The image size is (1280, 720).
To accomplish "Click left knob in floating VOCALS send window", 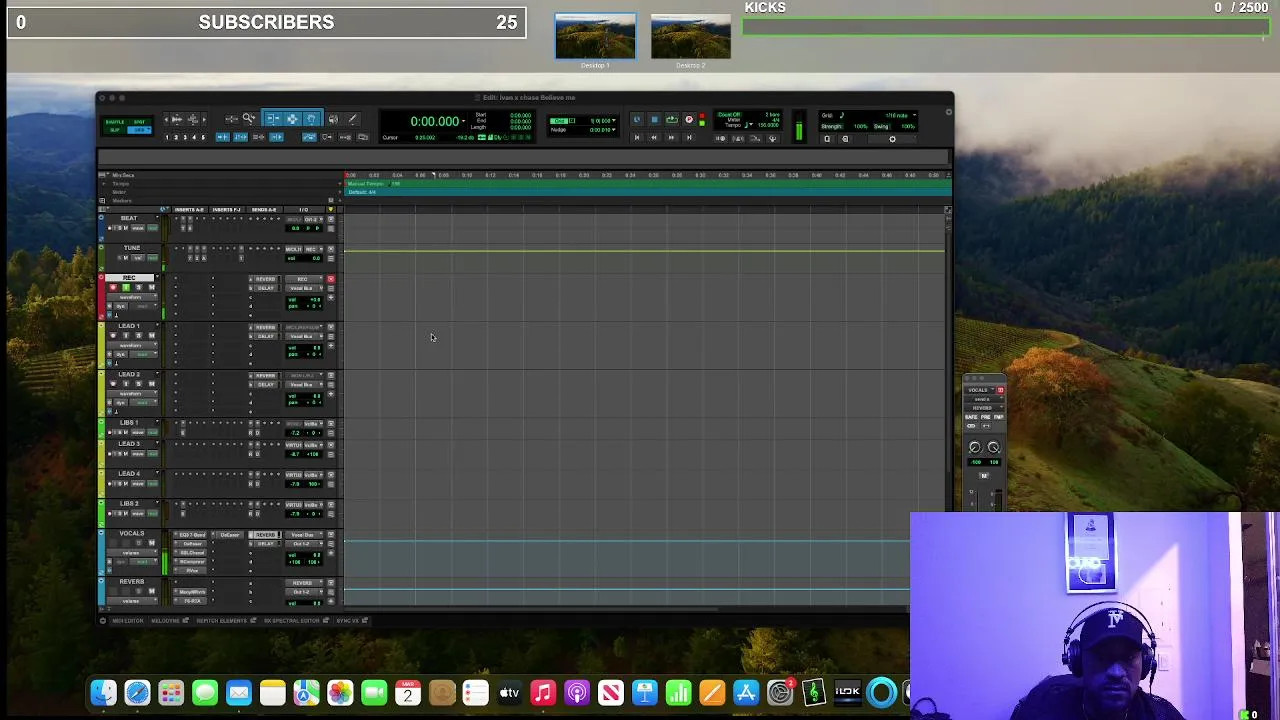I will 974,447.
